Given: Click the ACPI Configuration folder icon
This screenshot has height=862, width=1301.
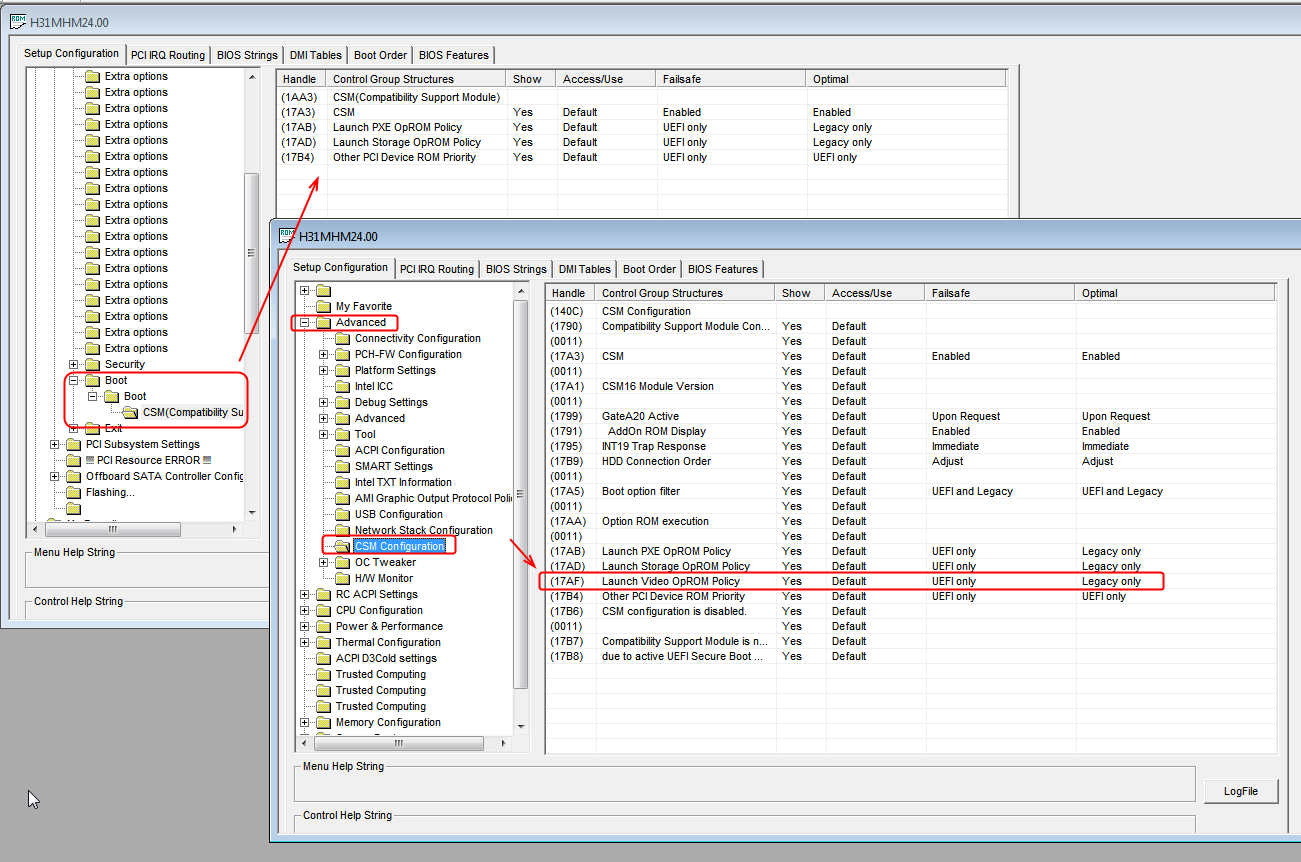Looking at the screenshot, I should (343, 450).
